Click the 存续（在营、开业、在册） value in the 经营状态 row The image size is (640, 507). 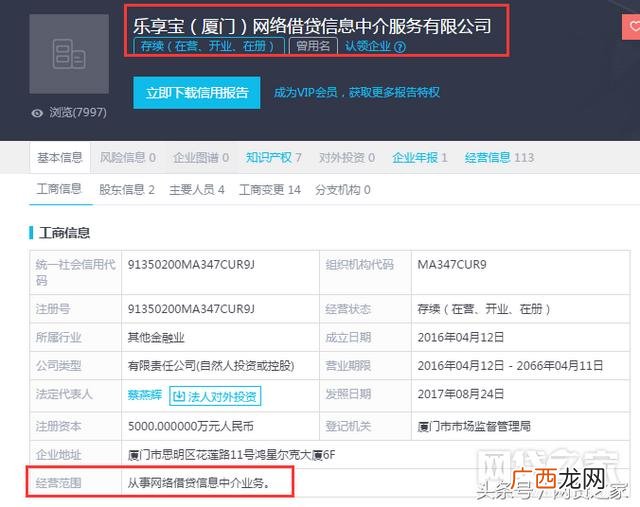pos(484,309)
